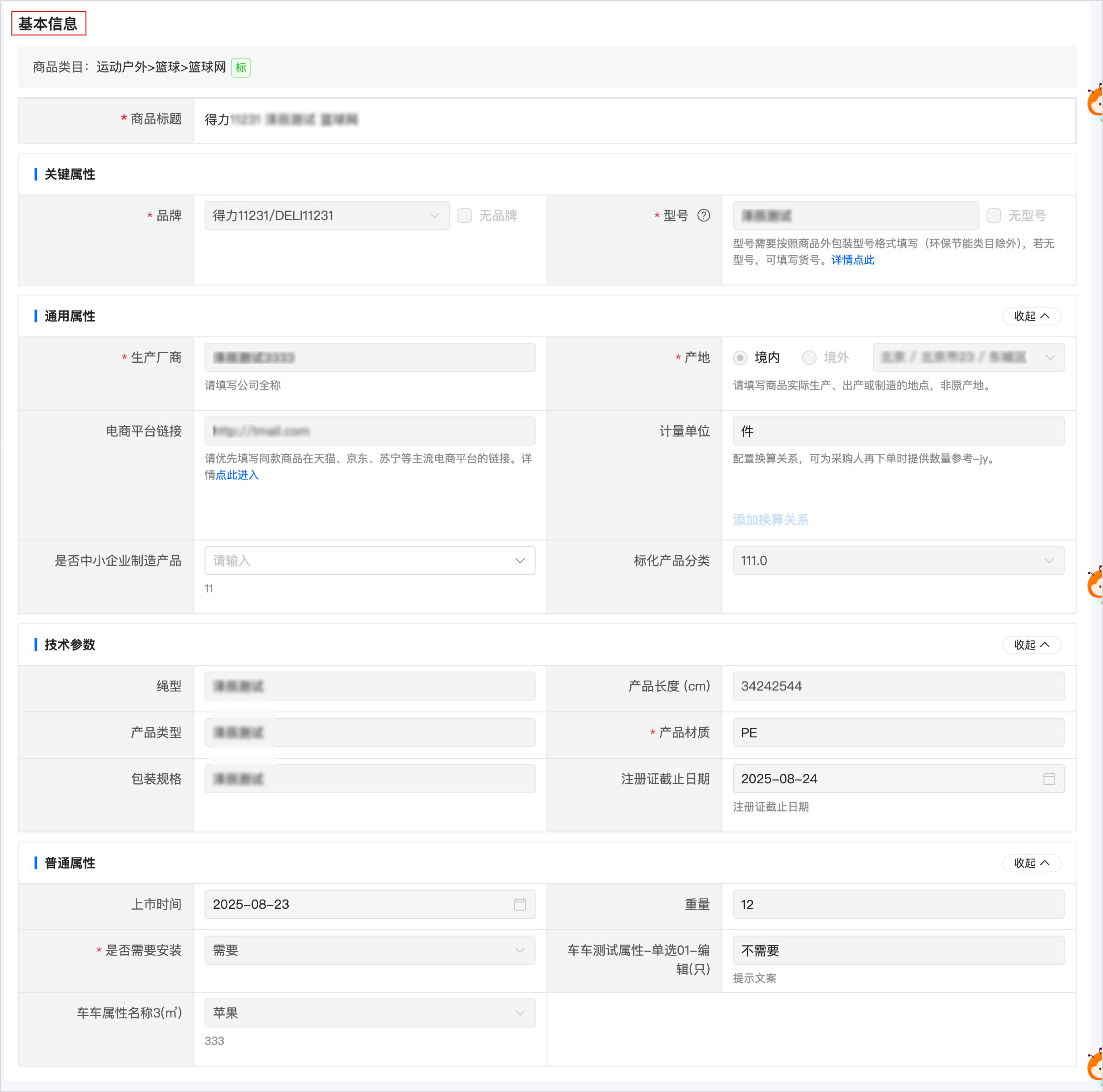Screen dimensions: 1103x1092
Task: Click the middle orange mascot assistant icon
Action: point(1095,584)
